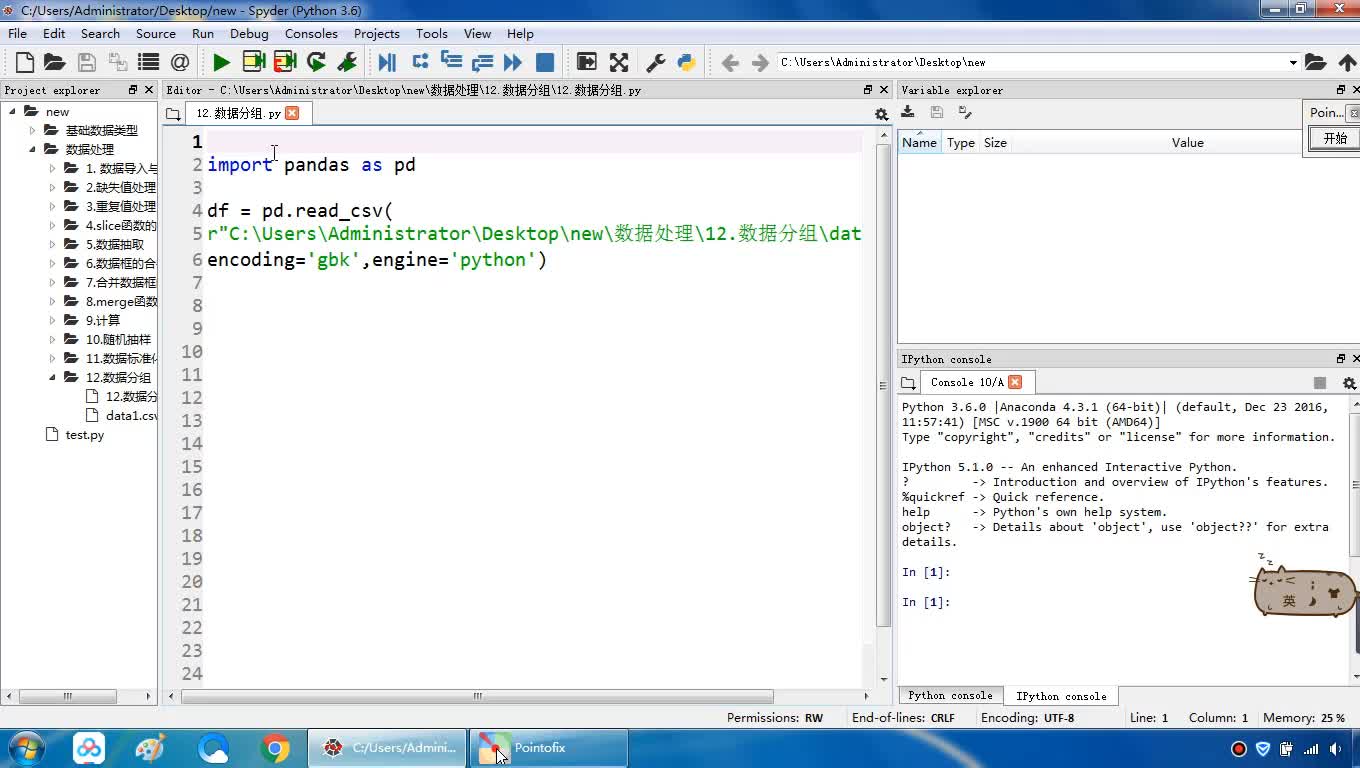Click the Preferences wrench icon
The width and height of the screenshot is (1360, 768).
click(x=655, y=62)
